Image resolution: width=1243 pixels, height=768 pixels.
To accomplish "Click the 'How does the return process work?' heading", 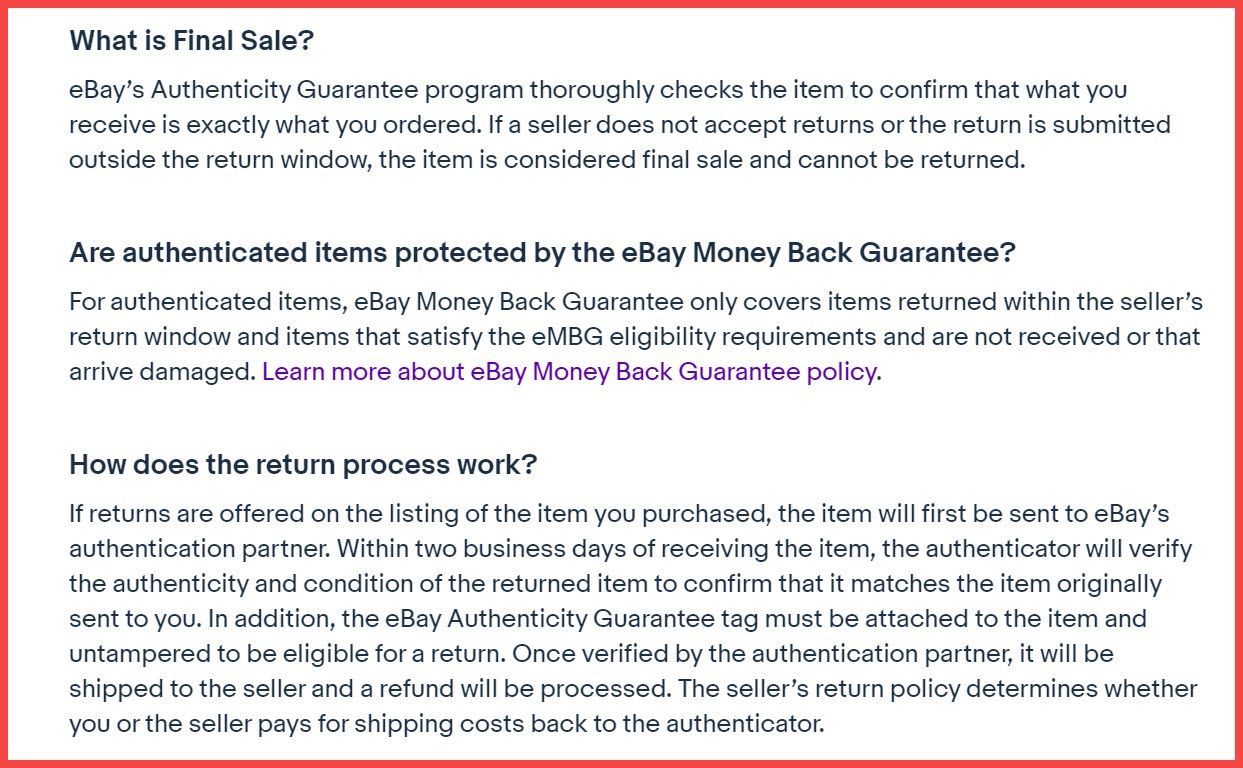I will pyautogui.click(x=303, y=465).
